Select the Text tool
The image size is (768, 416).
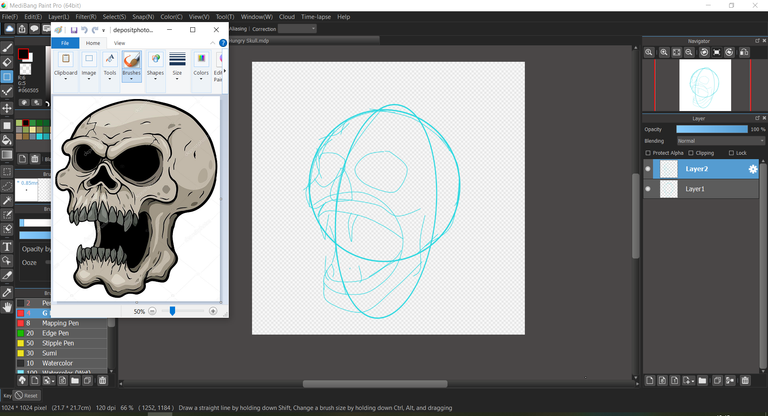click(7, 246)
